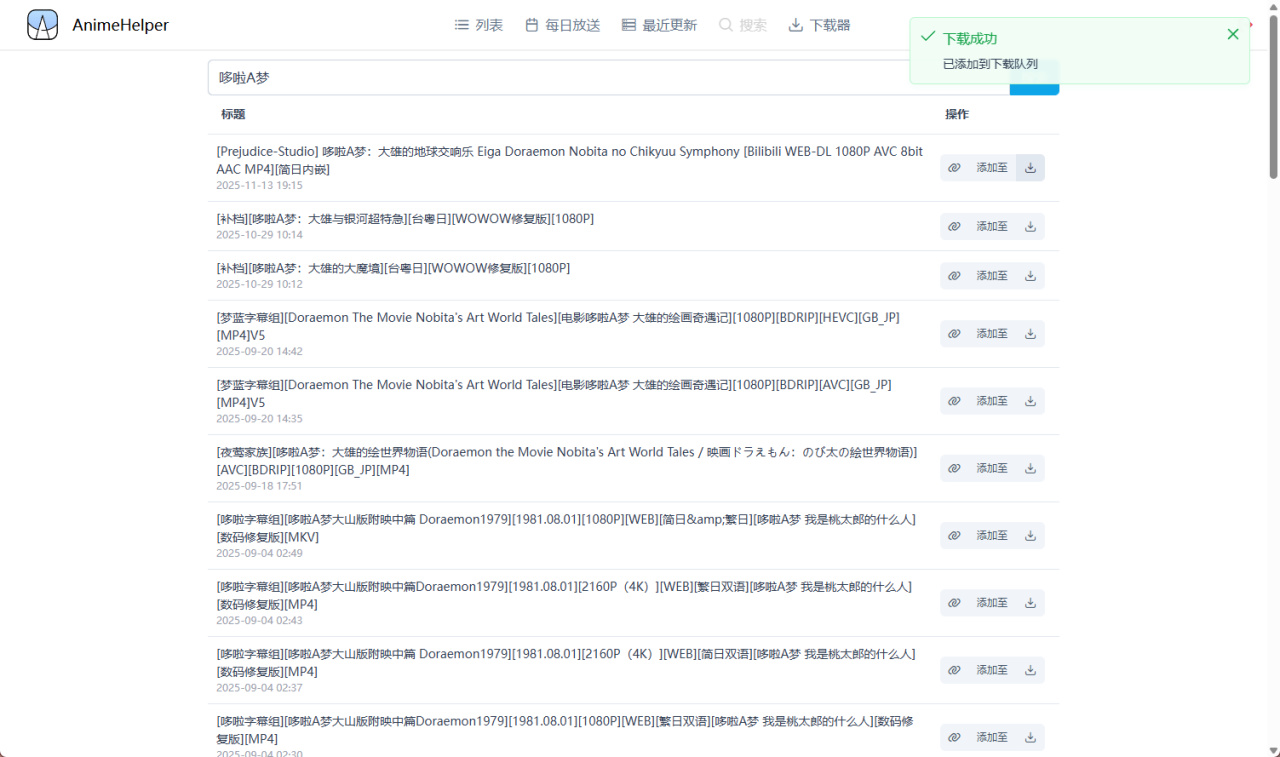Viewport: 1280px width, 757px height.
Task: Click 添加至 for 2160P 简日双语 release
Action: point(992,670)
